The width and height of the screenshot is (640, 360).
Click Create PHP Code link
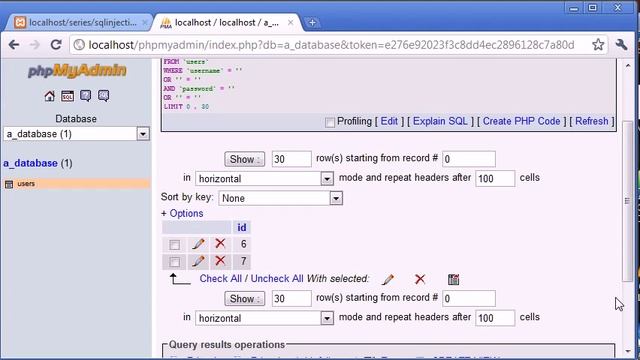point(521,121)
